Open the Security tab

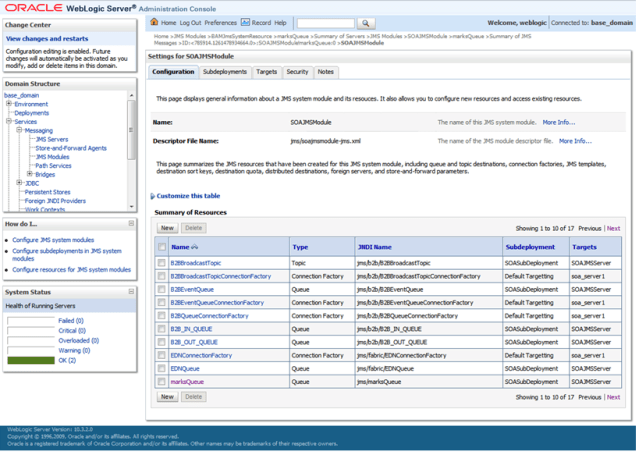click(297, 72)
